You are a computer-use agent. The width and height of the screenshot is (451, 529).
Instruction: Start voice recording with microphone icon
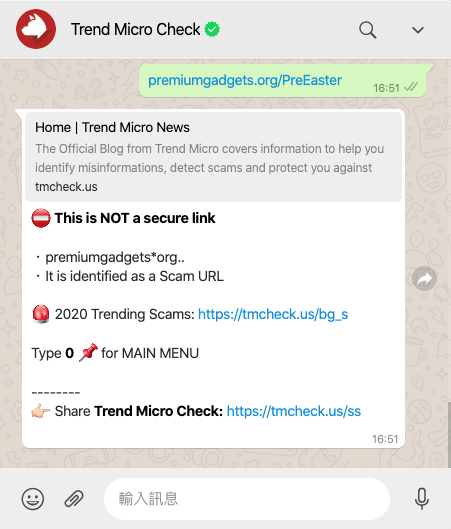click(x=422, y=499)
